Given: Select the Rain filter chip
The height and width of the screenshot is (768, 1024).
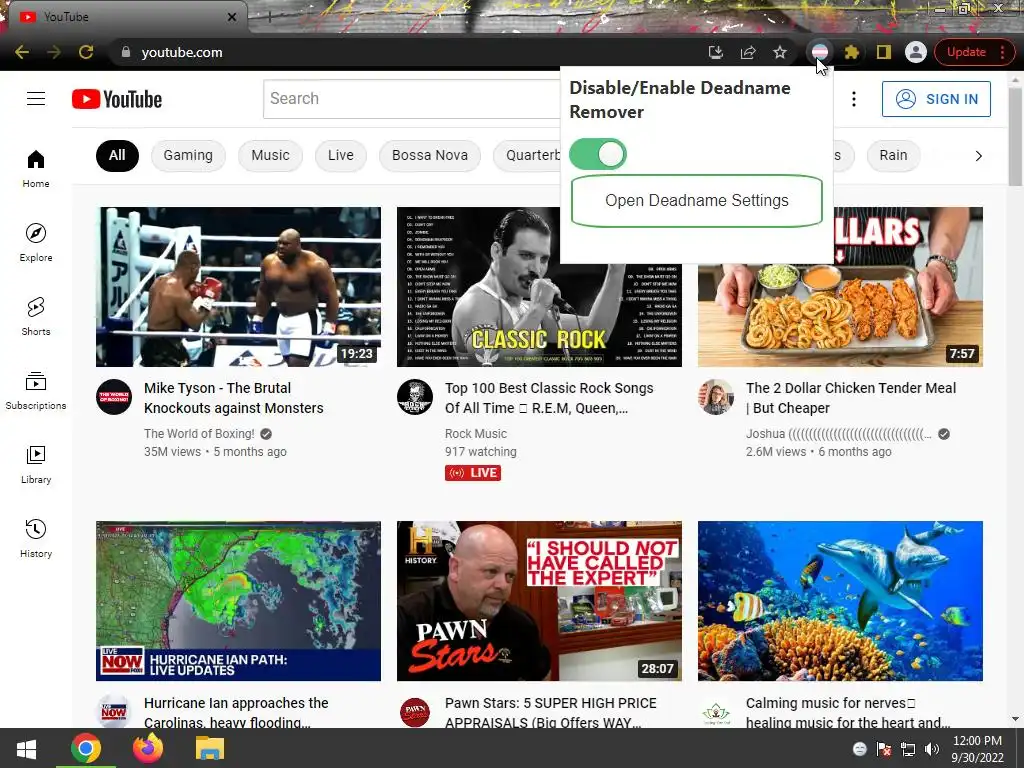Looking at the screenshot, I should [x=893, y=155].
